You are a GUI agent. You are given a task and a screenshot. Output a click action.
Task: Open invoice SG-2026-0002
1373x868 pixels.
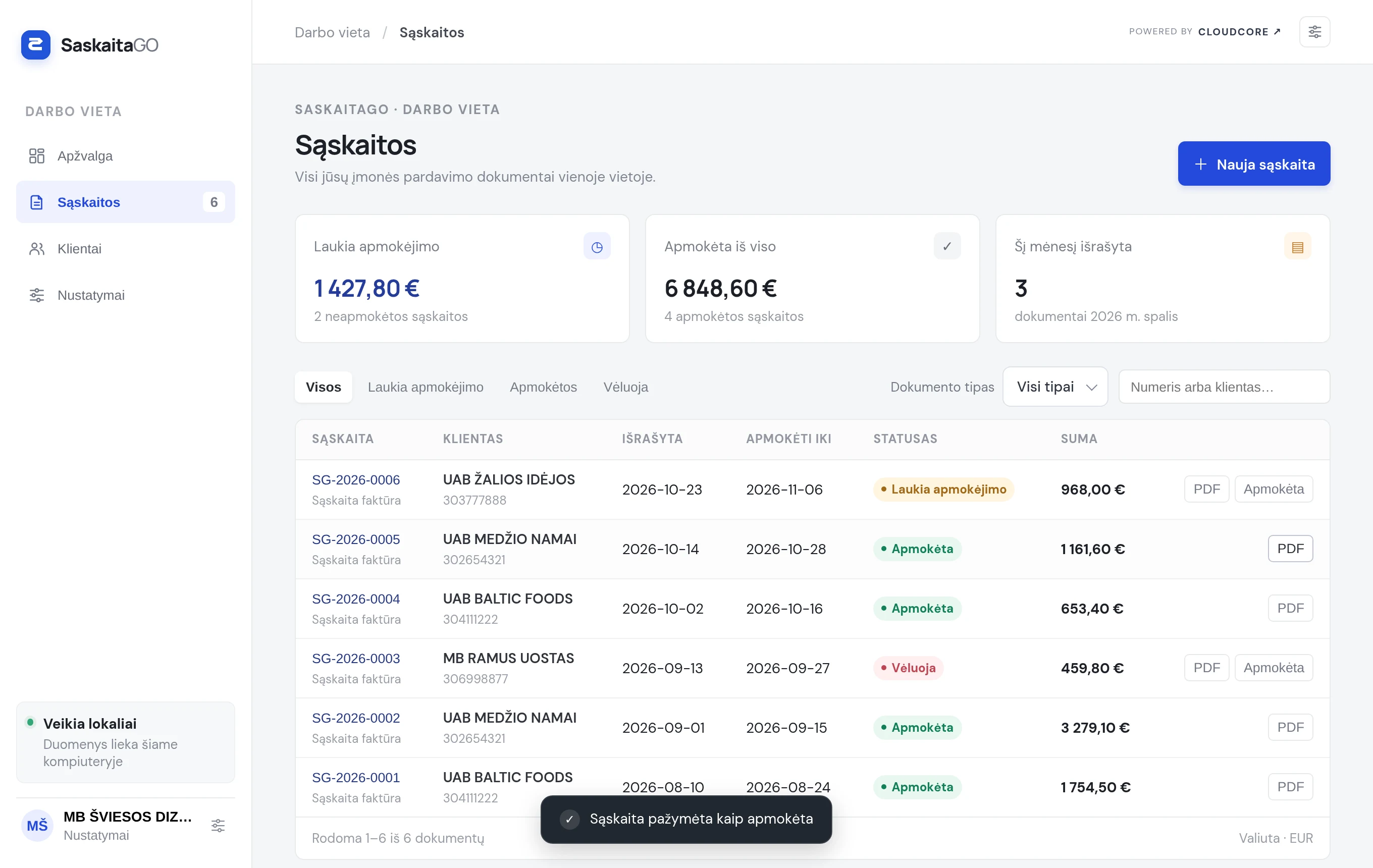point(356,718)
